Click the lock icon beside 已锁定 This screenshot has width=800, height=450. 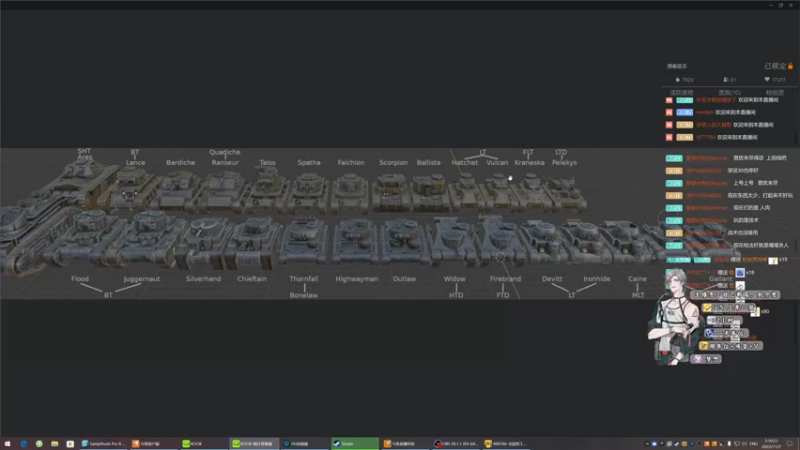click(790, 66)
